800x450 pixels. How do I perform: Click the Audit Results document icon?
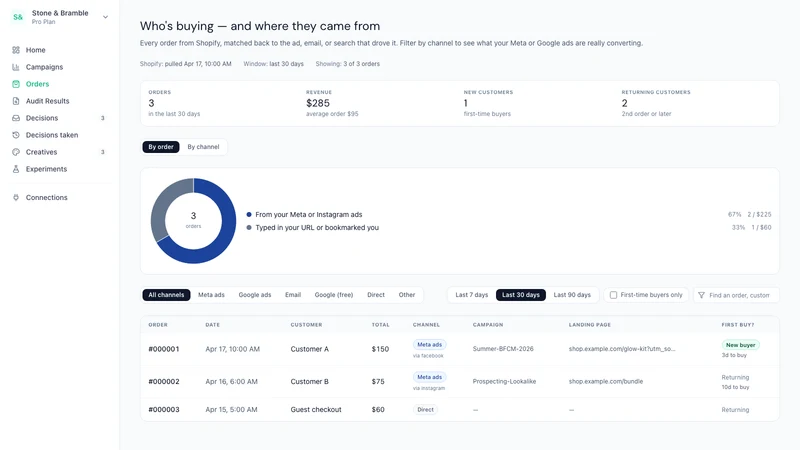click(x=16, y=101)
